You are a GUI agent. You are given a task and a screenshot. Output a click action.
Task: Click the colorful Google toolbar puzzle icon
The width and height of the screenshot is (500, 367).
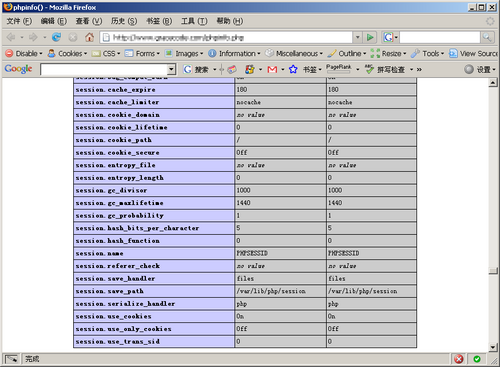250,69
